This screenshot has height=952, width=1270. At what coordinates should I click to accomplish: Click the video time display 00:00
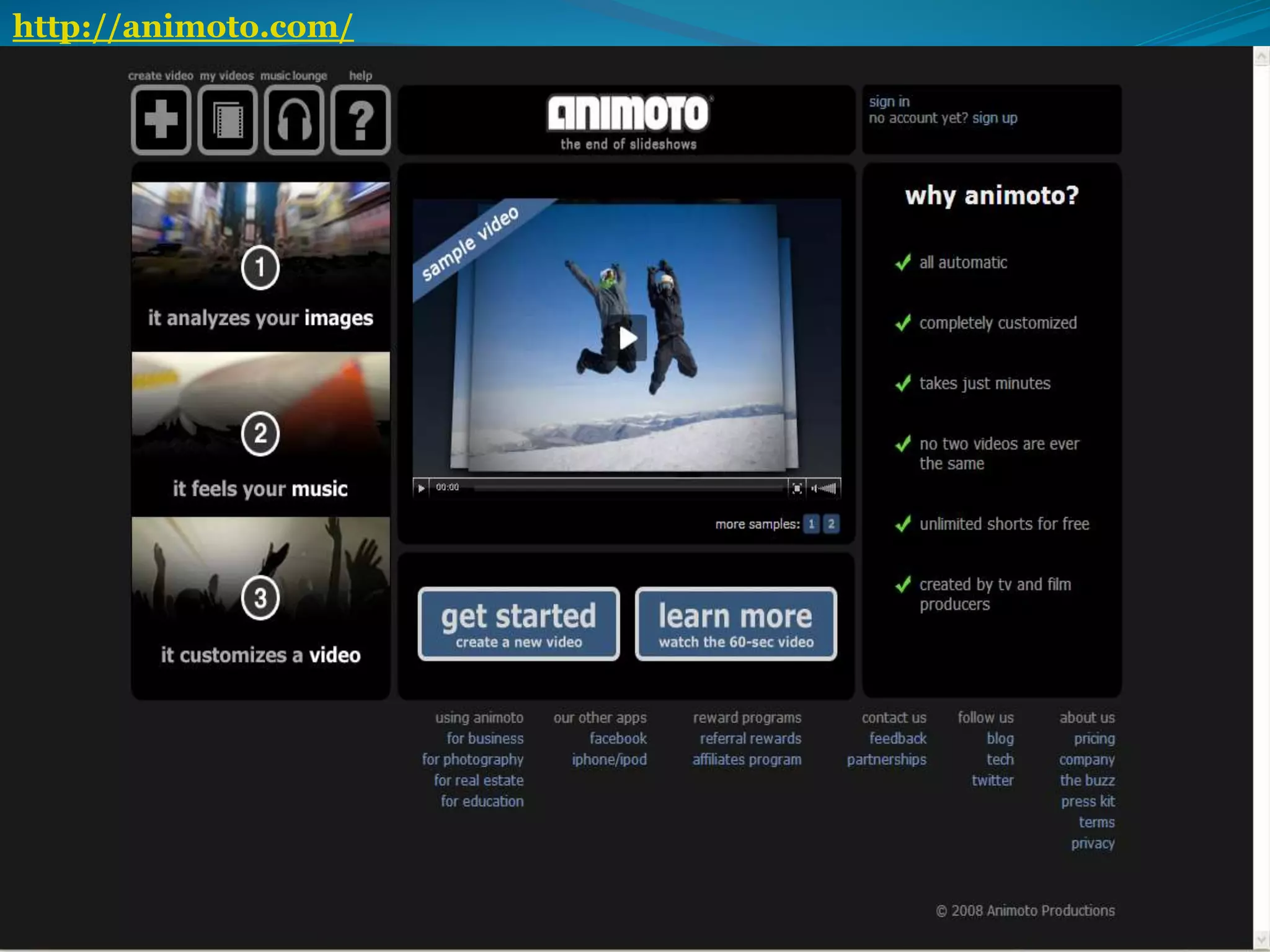(447, 487)
